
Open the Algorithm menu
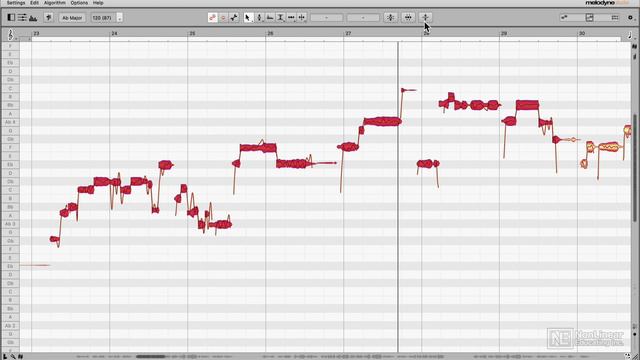[55, 3]
